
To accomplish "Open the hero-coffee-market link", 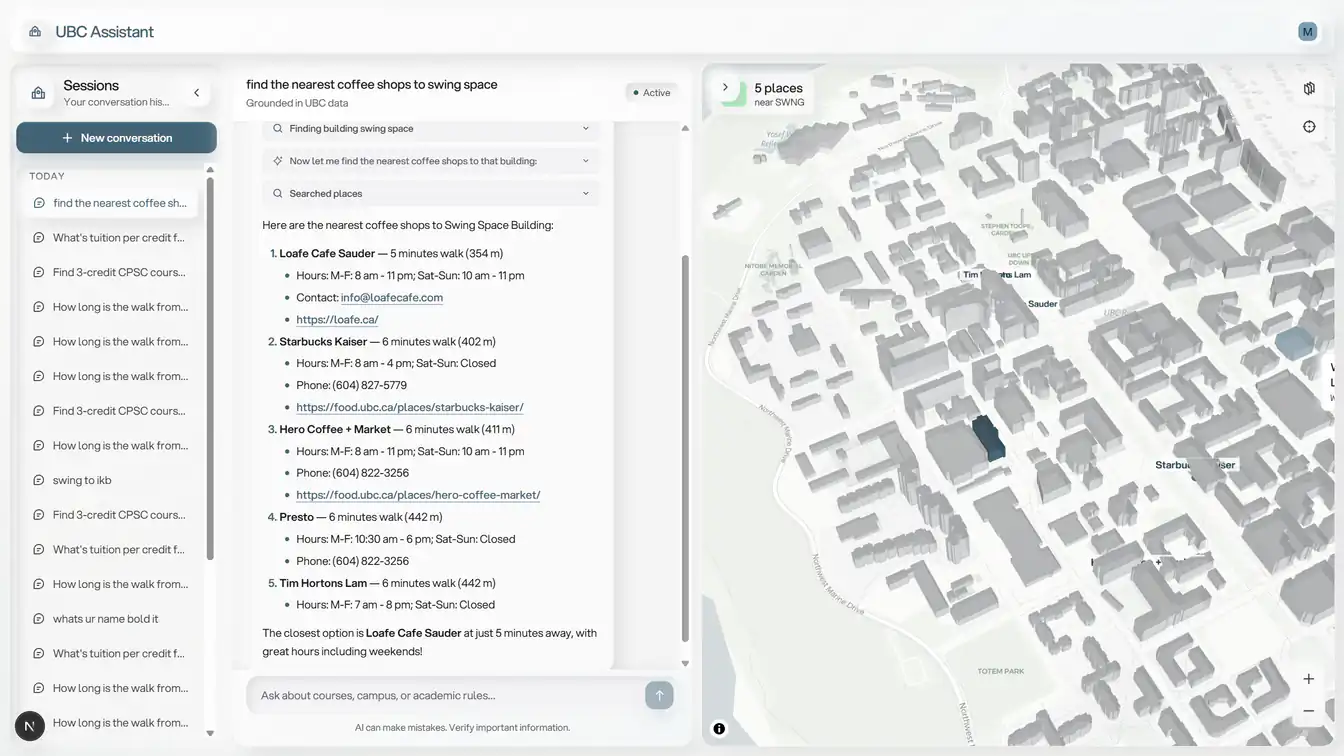I will (418, 495).
